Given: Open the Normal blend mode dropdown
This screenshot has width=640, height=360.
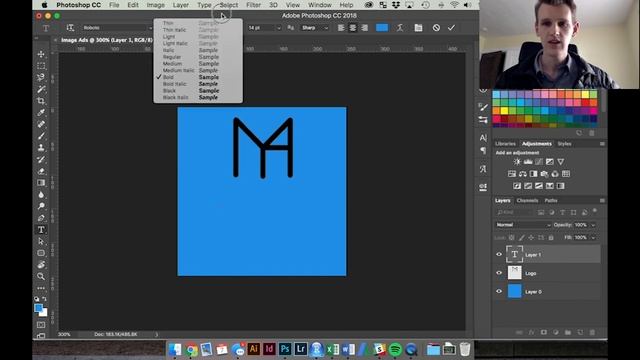Looking at the screenshot, I should click(523, 225).
